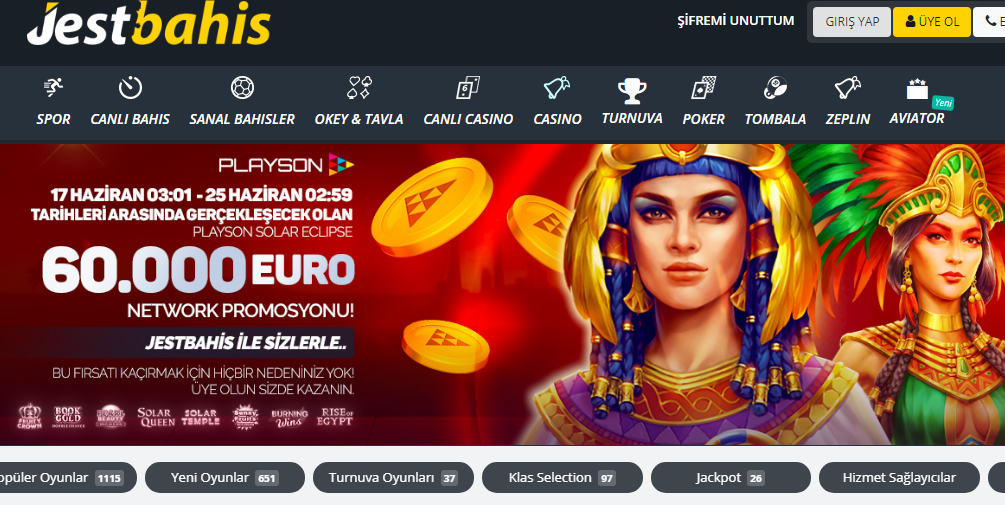Click the Playson 60.000 Euro promotion banner

(502, 294)
